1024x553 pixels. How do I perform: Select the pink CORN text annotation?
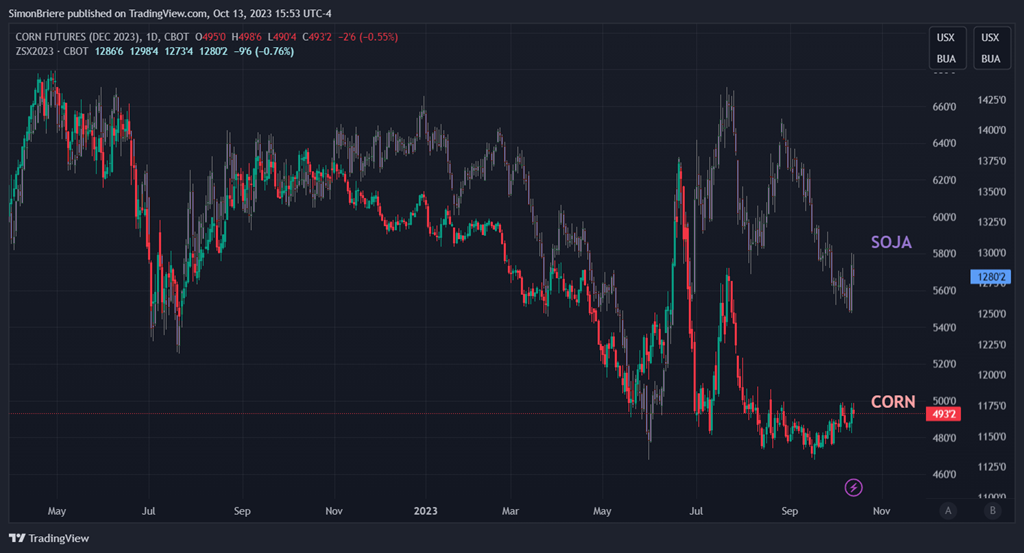click(892, 402)
